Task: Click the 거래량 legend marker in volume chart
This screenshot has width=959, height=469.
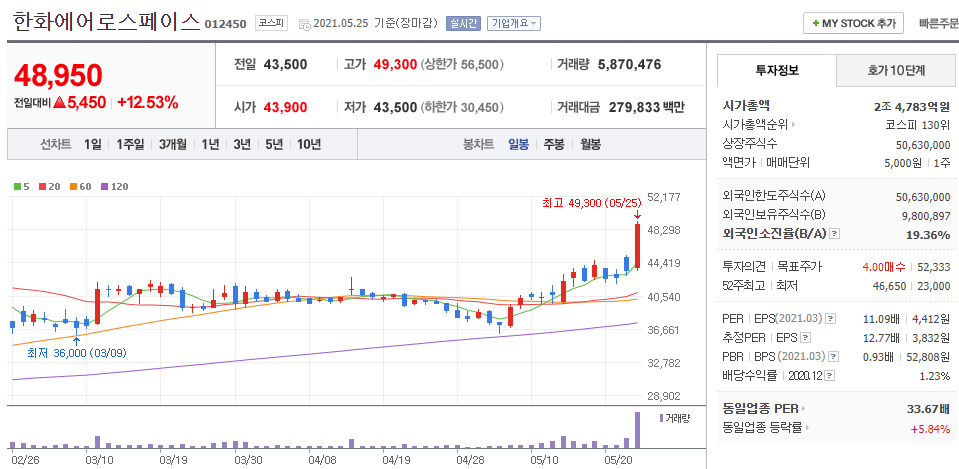Action: pyautogui.click(x=661, y=418)
